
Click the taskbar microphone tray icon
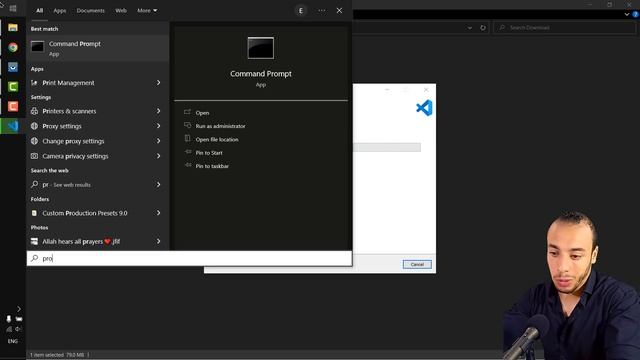pyautogui.click(x=9, y=319)
